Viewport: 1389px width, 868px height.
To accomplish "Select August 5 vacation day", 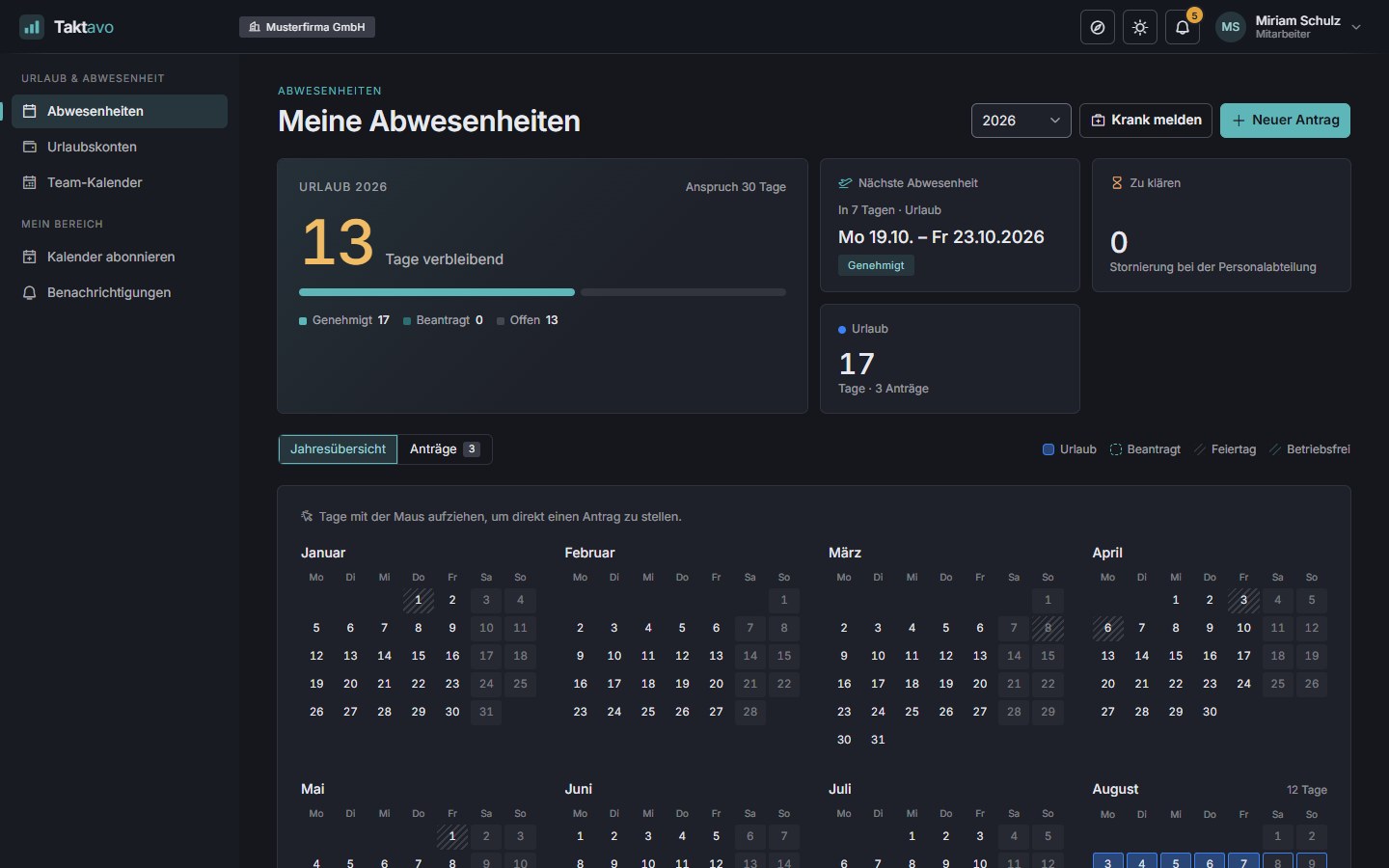I will pyautogui.click(x=1176, y=862).
